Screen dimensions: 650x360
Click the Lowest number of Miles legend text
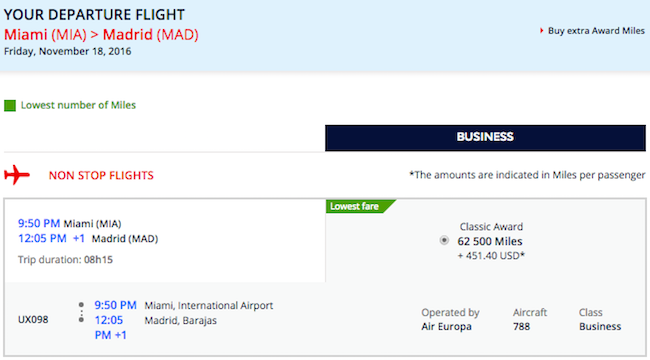[78, 105]
